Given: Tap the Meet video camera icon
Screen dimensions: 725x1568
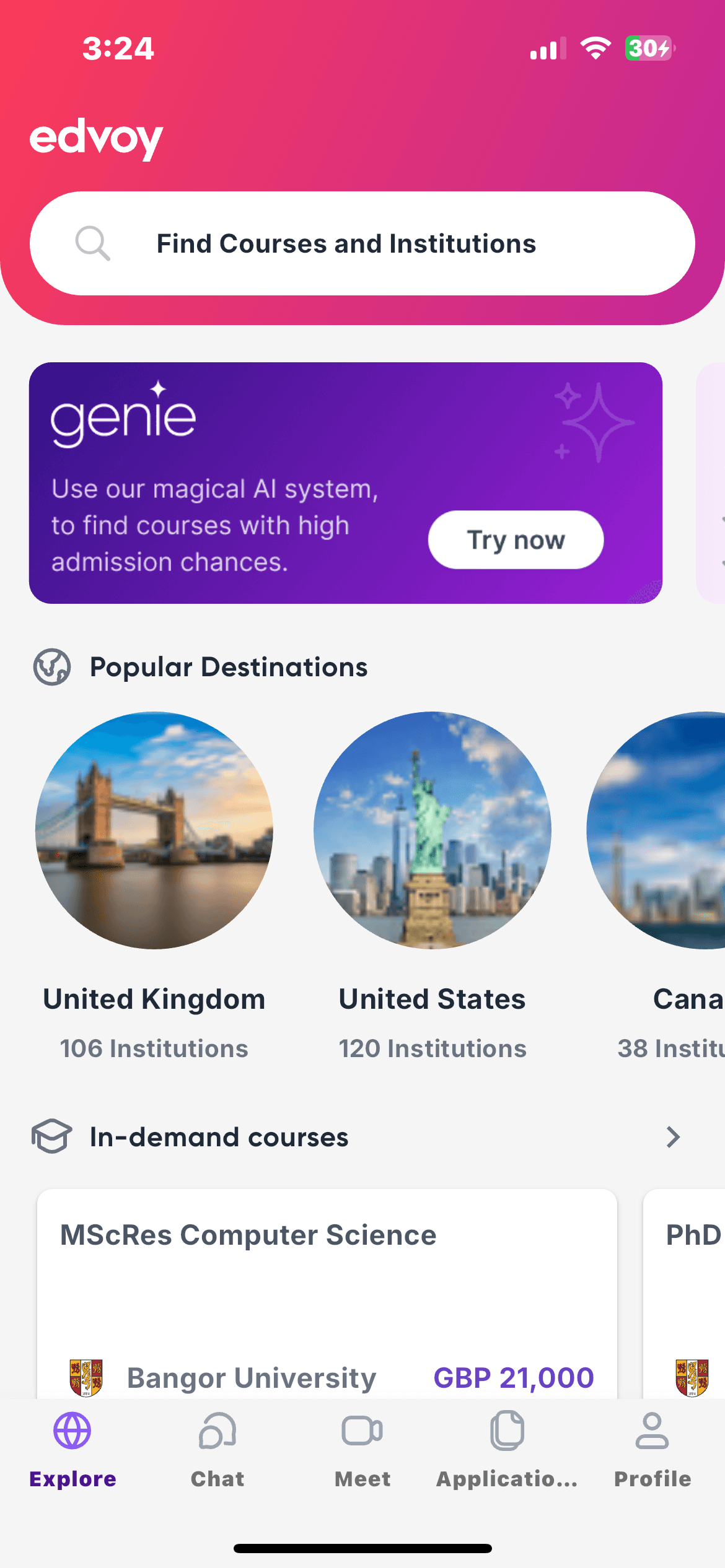Looking at the screenshot, I should [x=362, y=1431].
